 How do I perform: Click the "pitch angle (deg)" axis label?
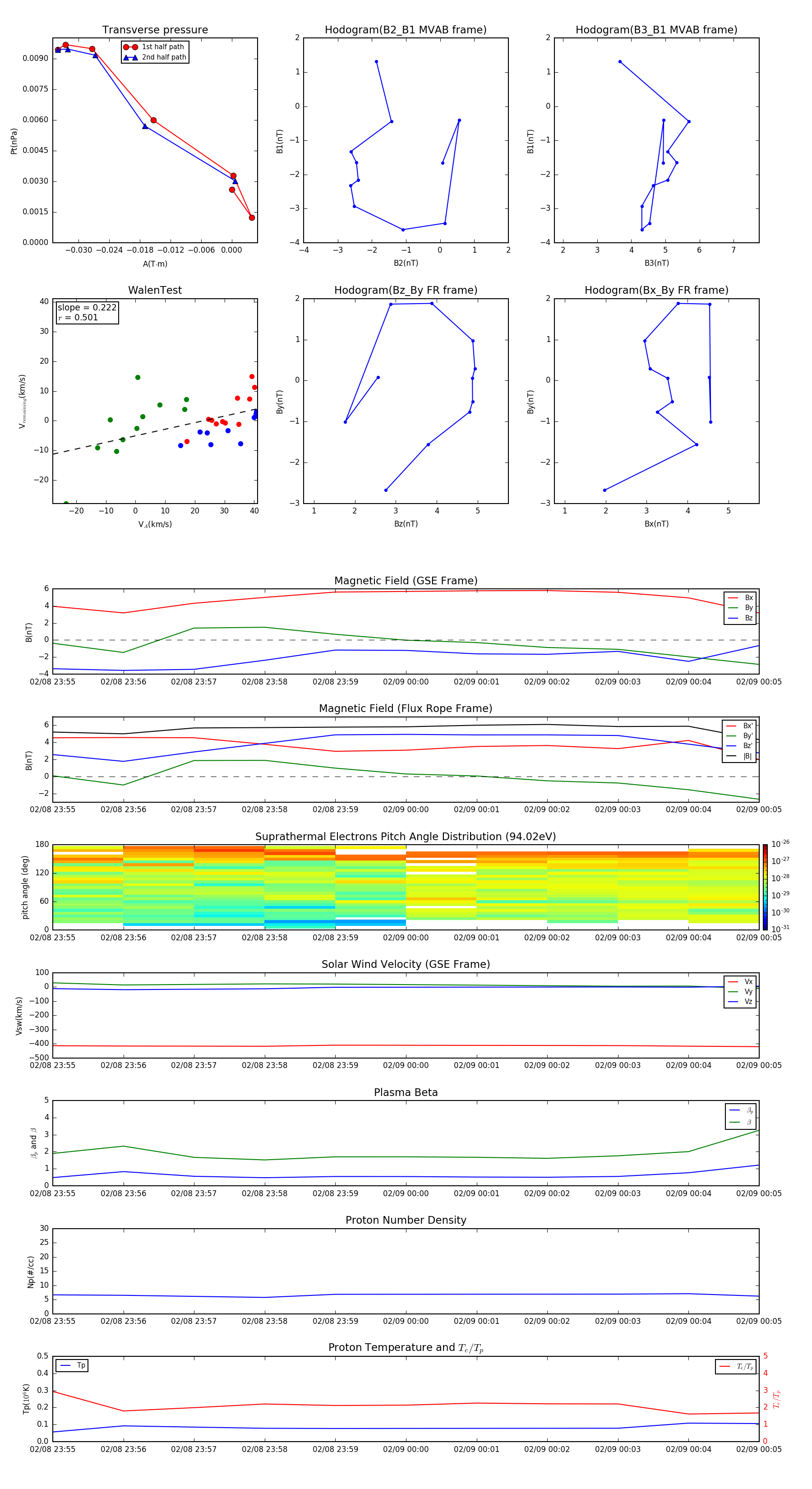25,887
